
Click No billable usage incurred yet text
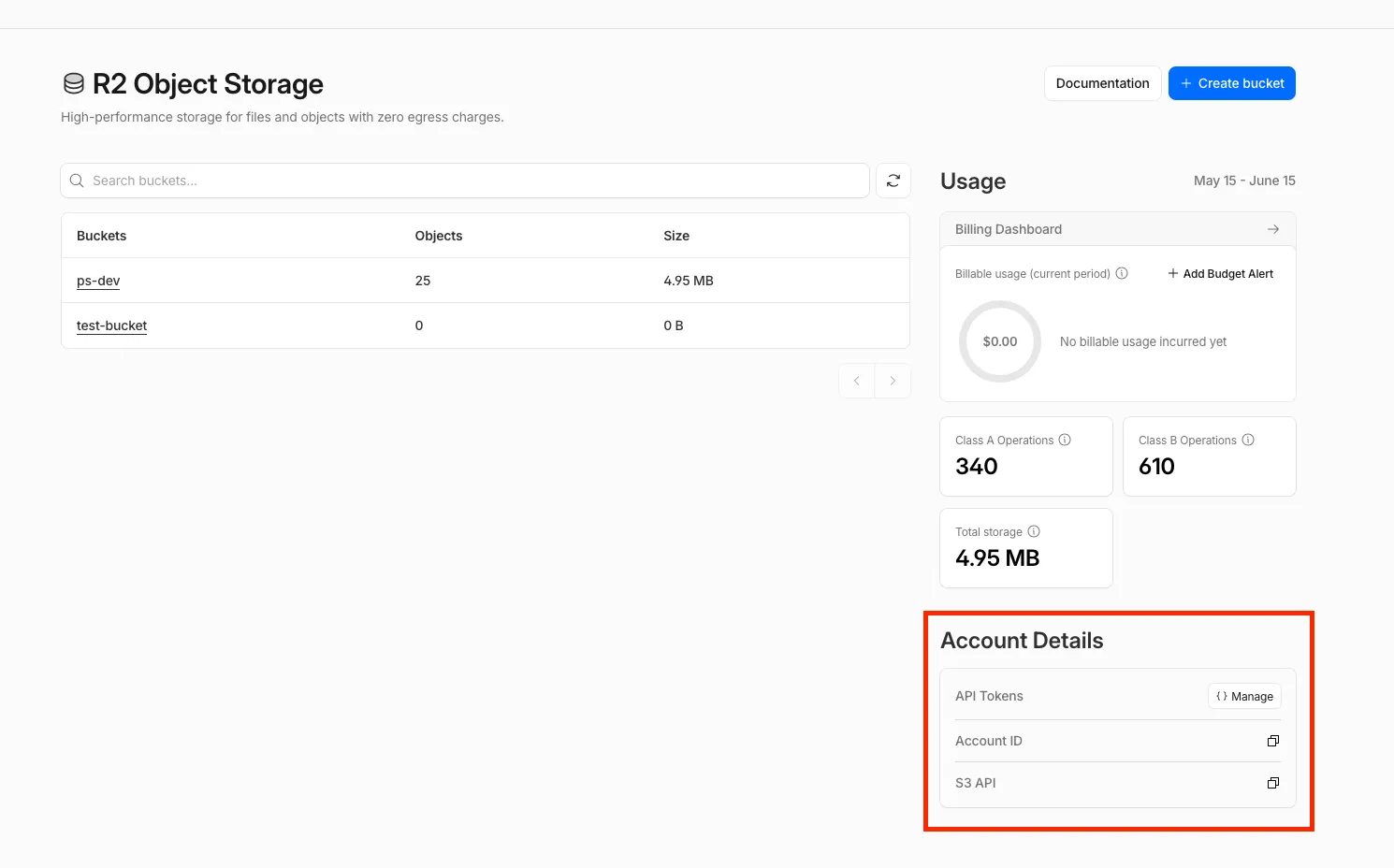pyautogui.click(x=1143, y=341)
